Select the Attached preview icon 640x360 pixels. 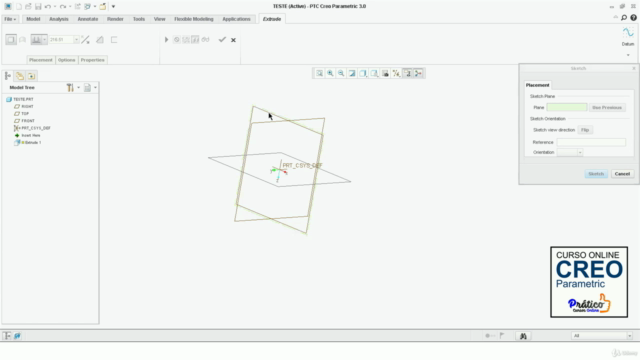click(195, 40)
